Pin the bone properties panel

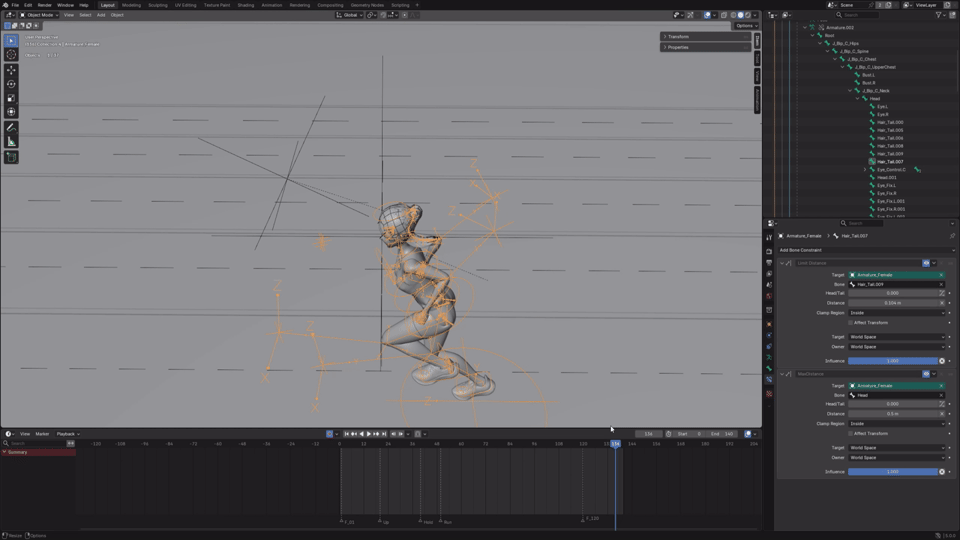pos(952,236)
